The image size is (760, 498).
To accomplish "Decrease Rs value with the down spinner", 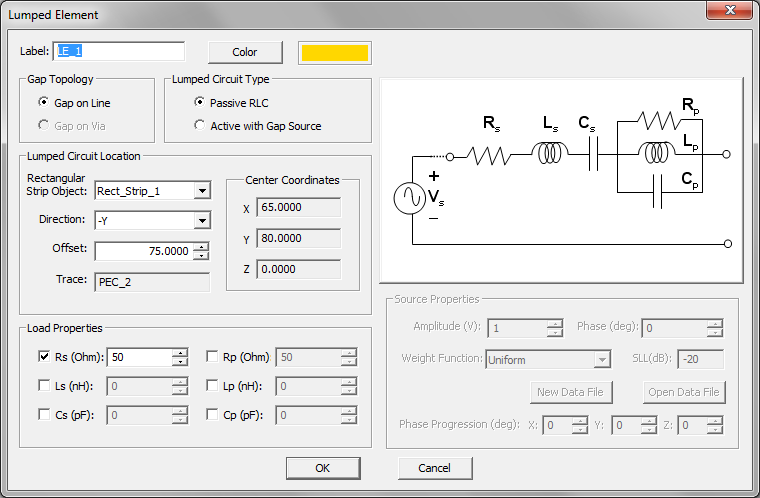I will coord(180,362).
